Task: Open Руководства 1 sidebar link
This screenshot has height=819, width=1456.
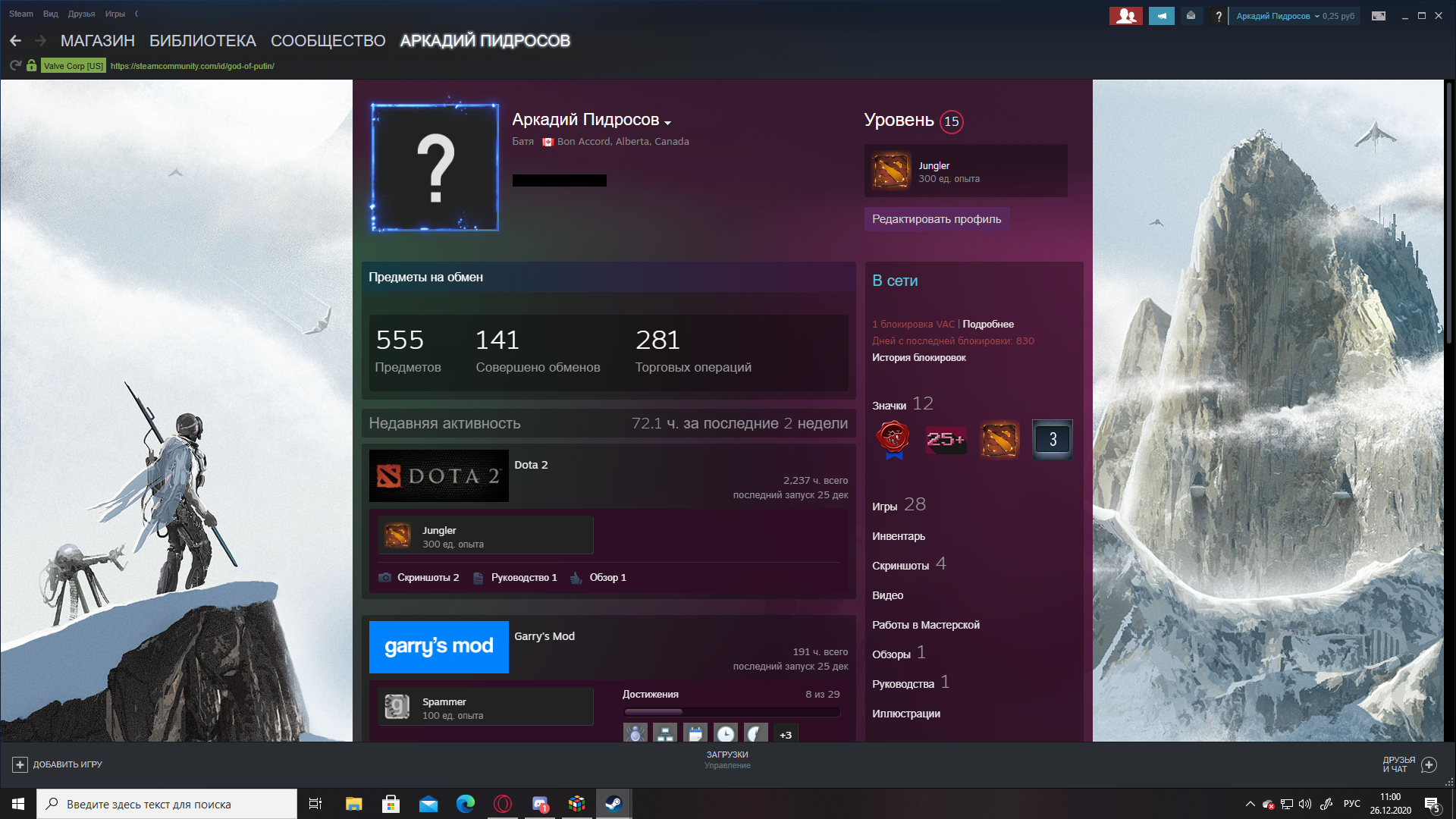Action: pyautogui.click(x=911, y=682)
